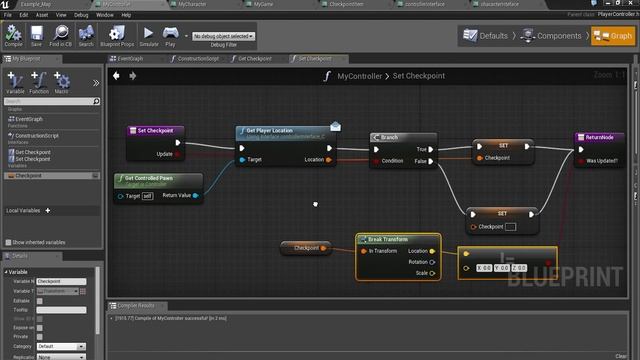Add a local variable with plus
Image resolution: width=640 pixels, height=360 pixels.
(48, 211)
